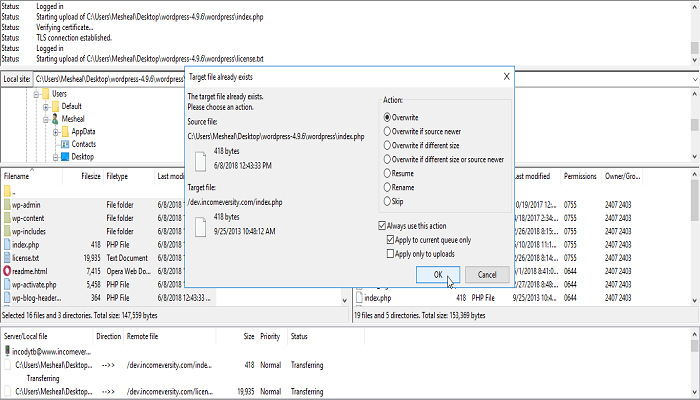Click the queue server icon incodytb

7,352
